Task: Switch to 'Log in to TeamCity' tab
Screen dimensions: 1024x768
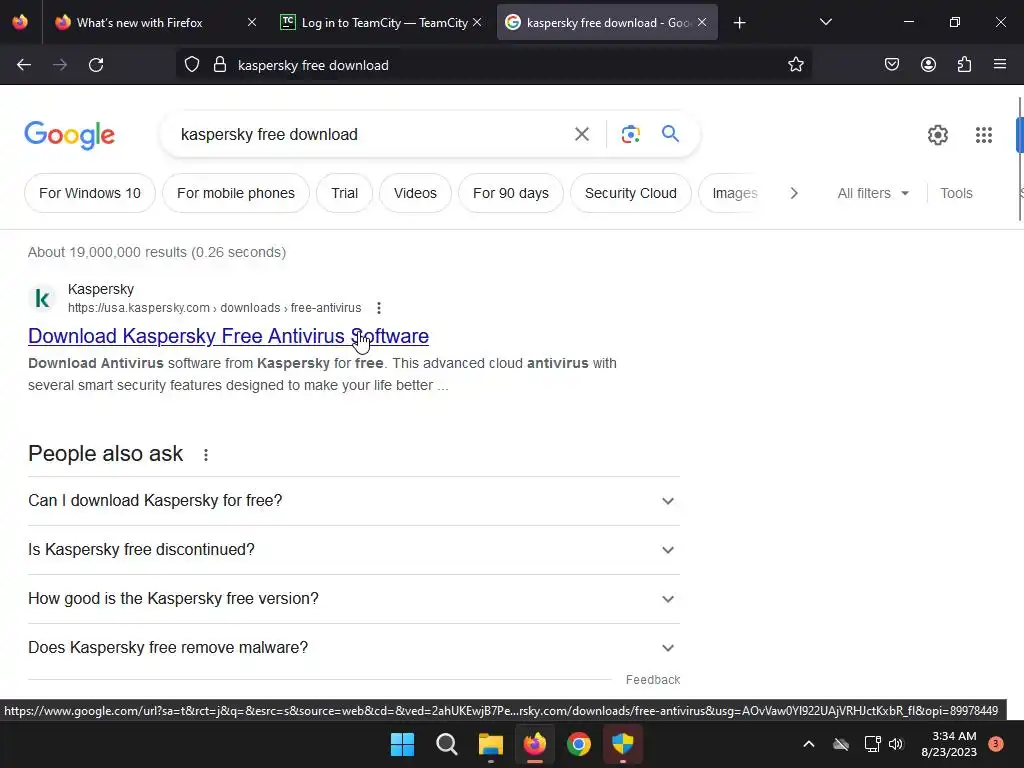Action: [x=381, y=23]
